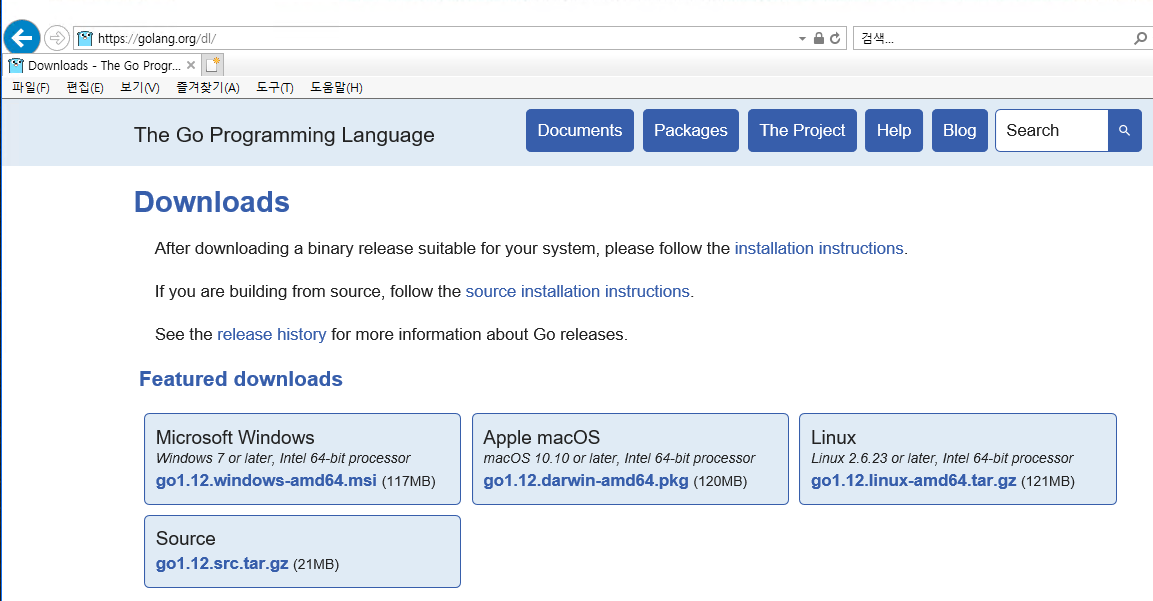Image resolution: width=1153 pixels, height=601 pixels.
Task: Click the browser back arrow button
Action: pos(22,38)
